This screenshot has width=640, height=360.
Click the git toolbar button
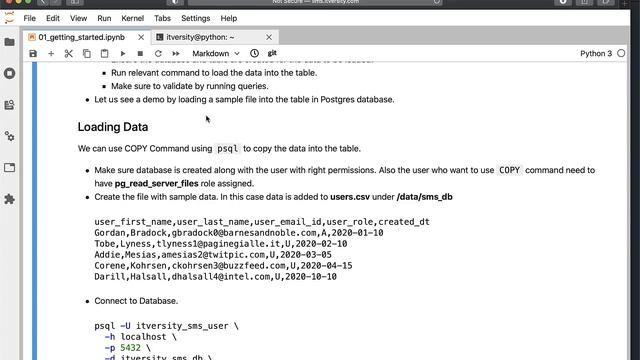pos(272,53)
